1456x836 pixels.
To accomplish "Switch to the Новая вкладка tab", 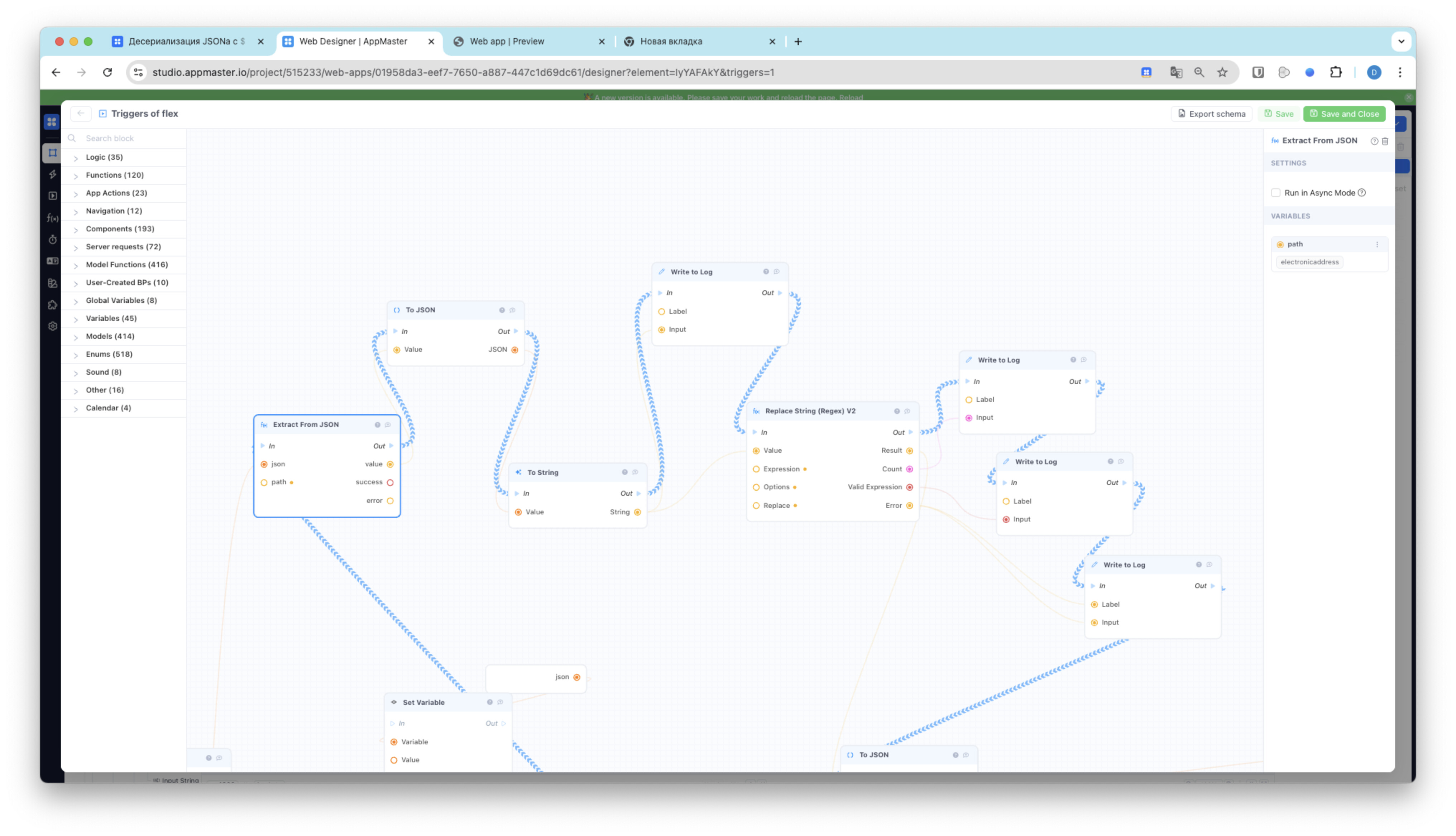I will pos(699,41).
